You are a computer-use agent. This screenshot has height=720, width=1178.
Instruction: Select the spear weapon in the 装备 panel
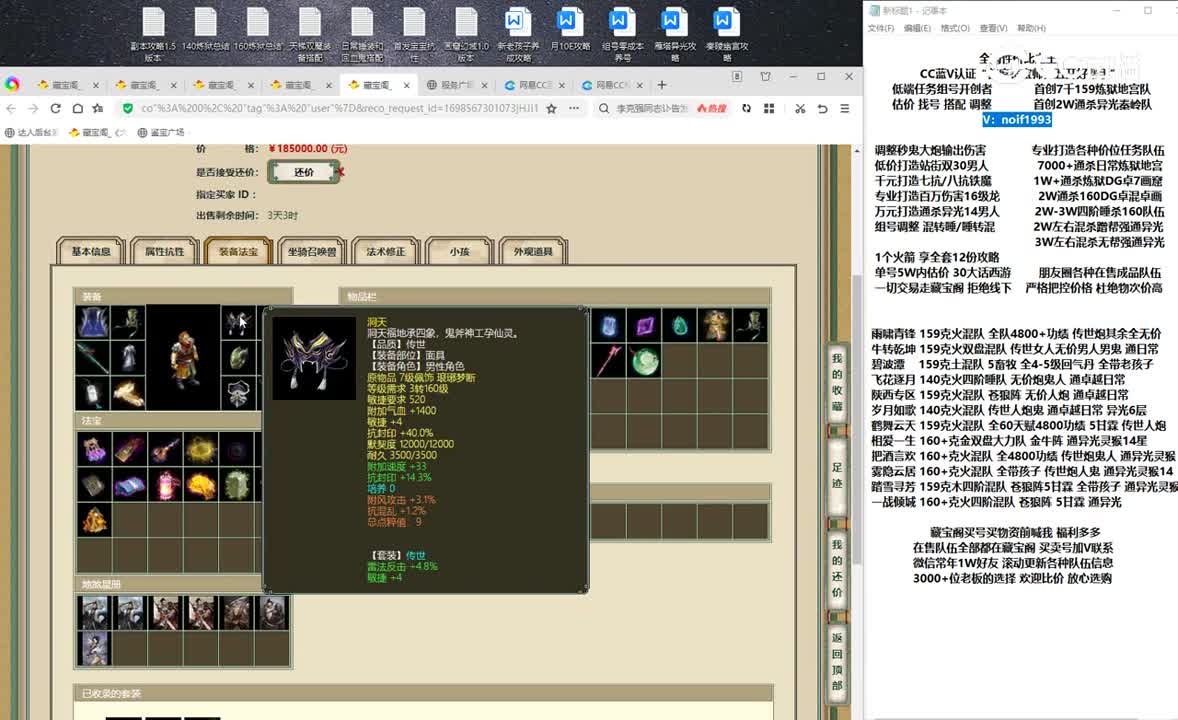coord(92,358)
